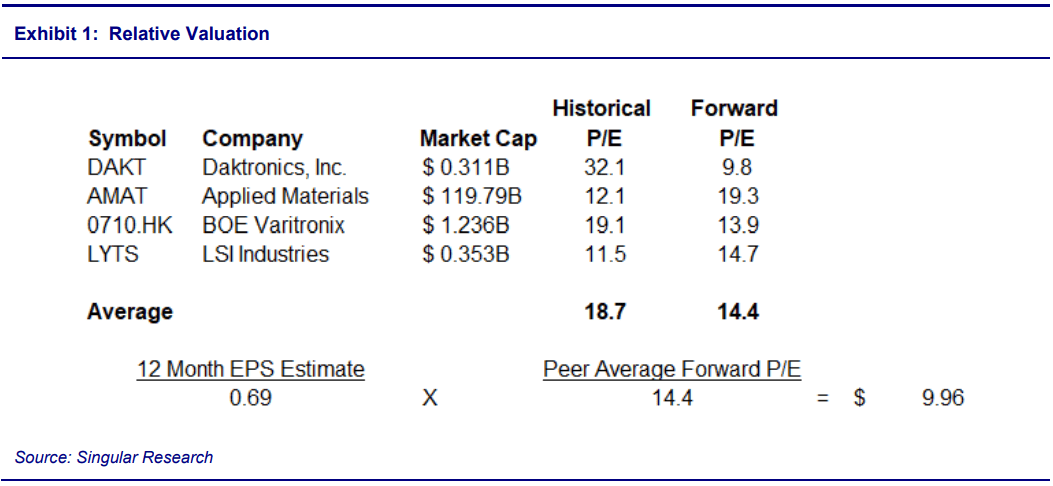Select the DAKT ticker symbol cell

117,168
